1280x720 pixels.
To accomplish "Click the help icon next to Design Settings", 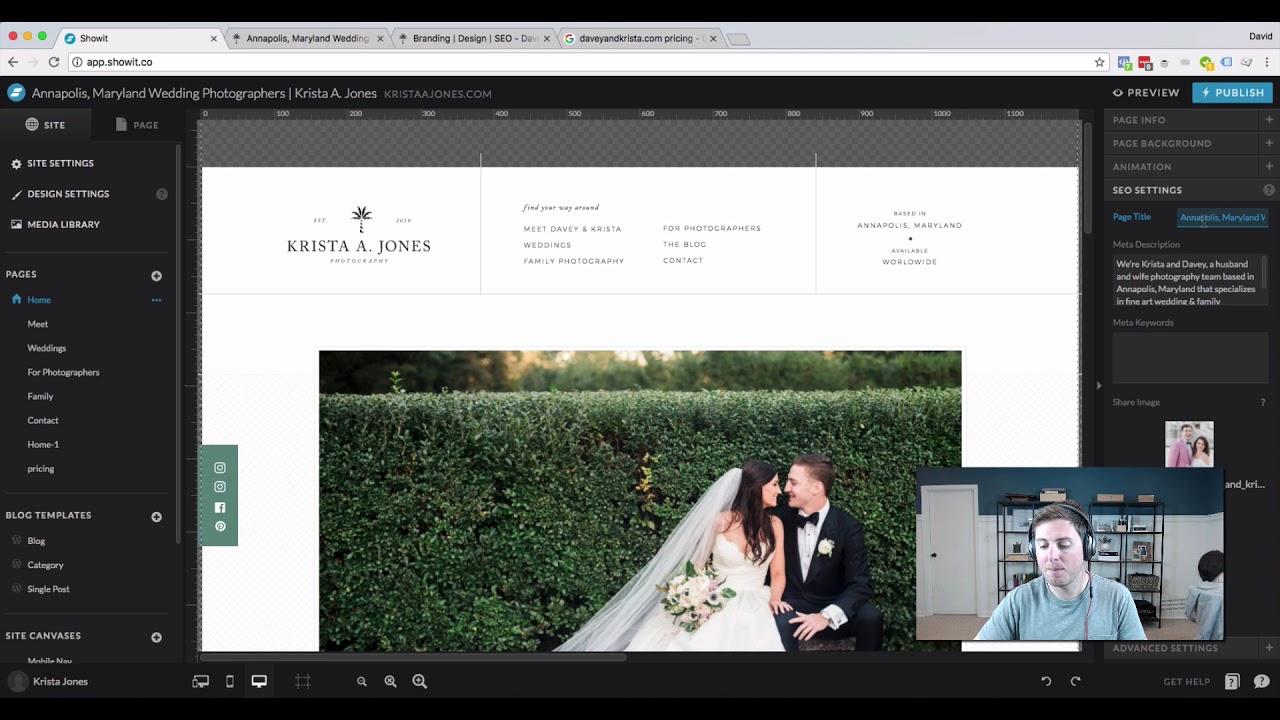I will [162, 194].
